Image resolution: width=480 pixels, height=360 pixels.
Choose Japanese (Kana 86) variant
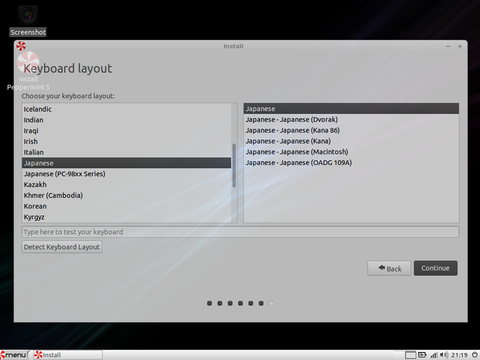pyautogui.click(x=351, y=130)
